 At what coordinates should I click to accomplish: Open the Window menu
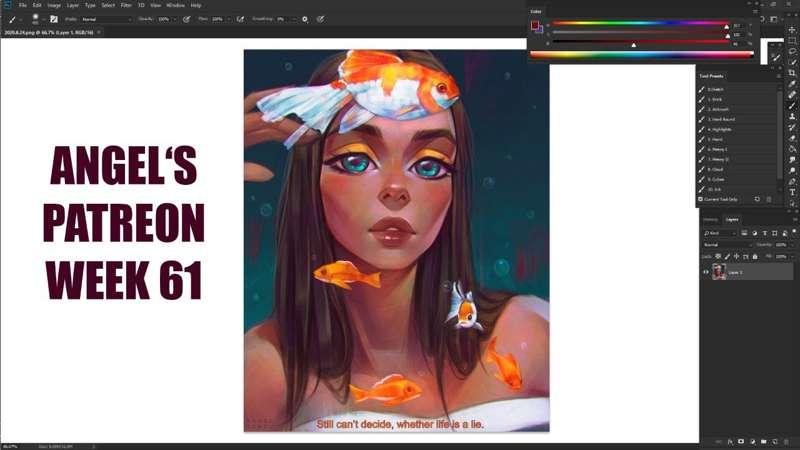click(x=175, y=5)
